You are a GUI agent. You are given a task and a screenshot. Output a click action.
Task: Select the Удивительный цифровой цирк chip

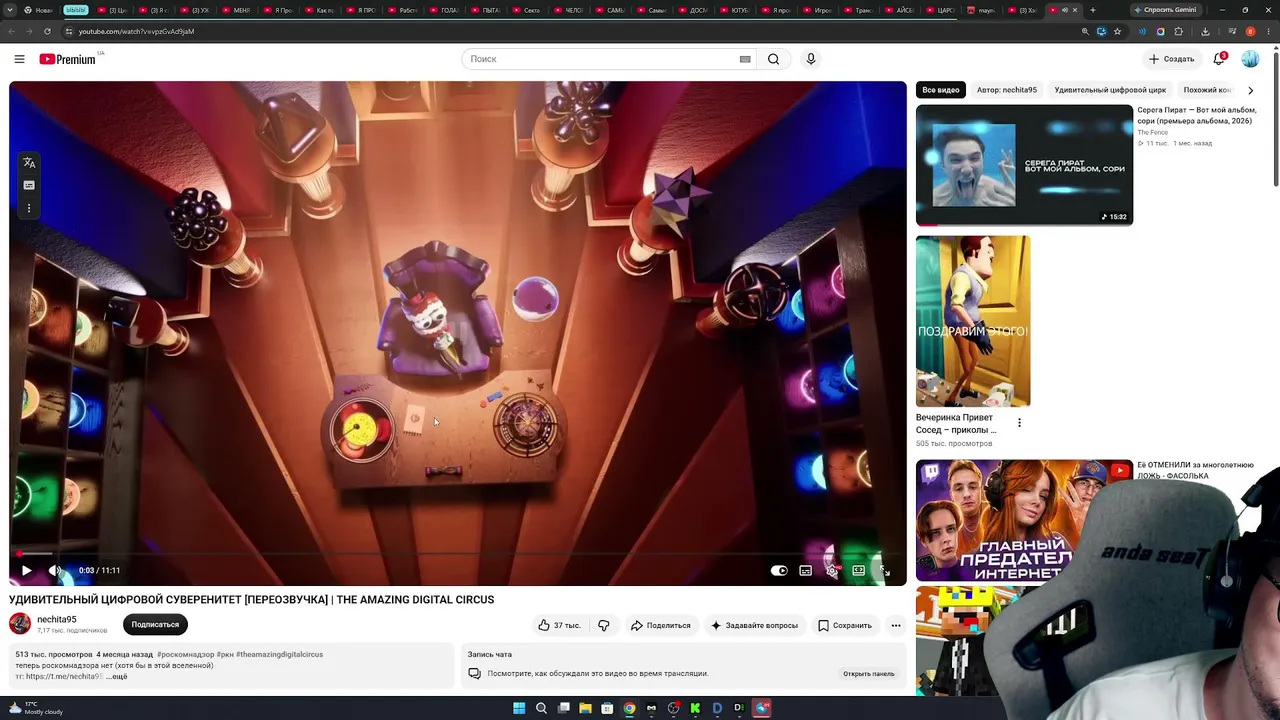[1110, 90]
